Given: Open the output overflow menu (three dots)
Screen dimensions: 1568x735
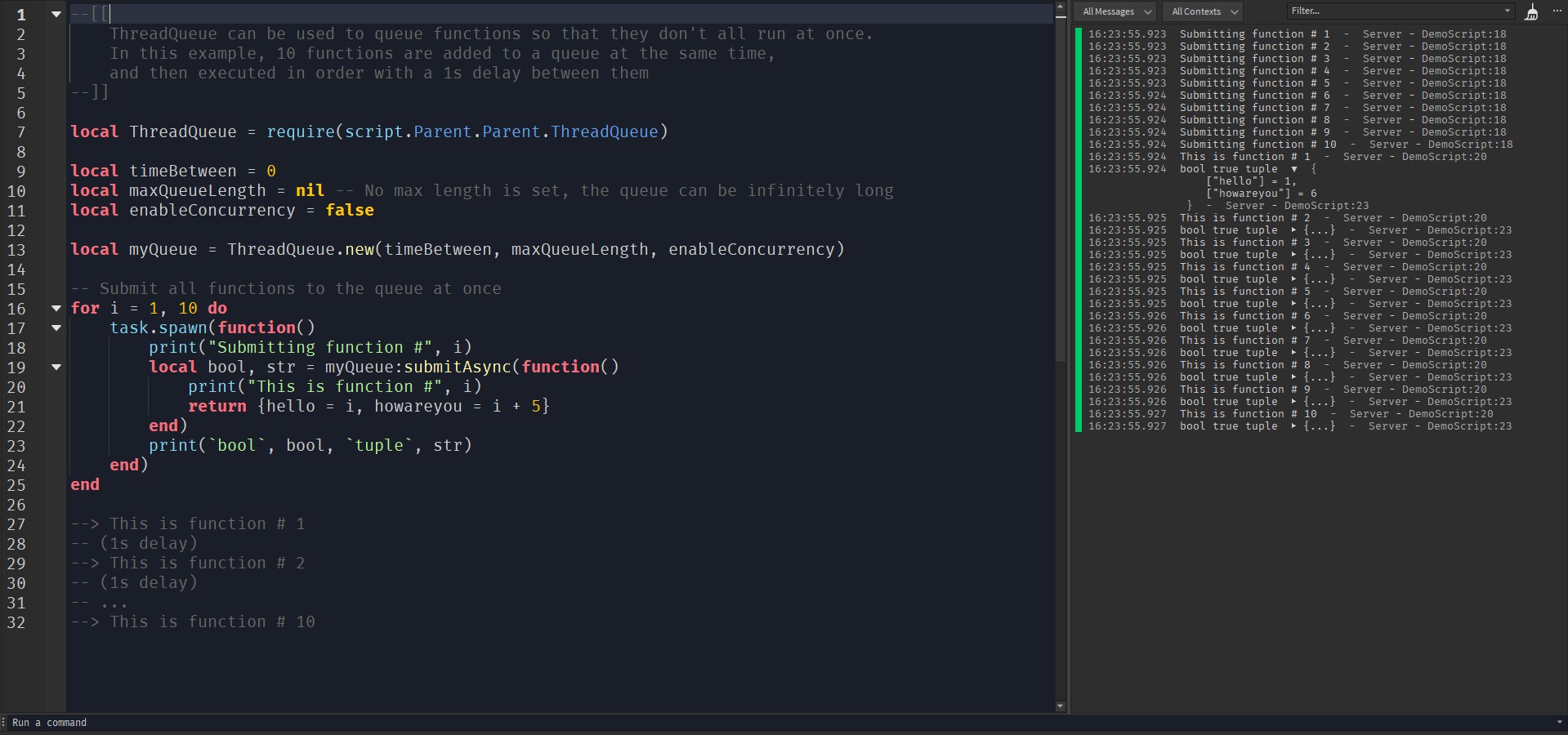Looking at the screenshot, I should point(1557,11).
